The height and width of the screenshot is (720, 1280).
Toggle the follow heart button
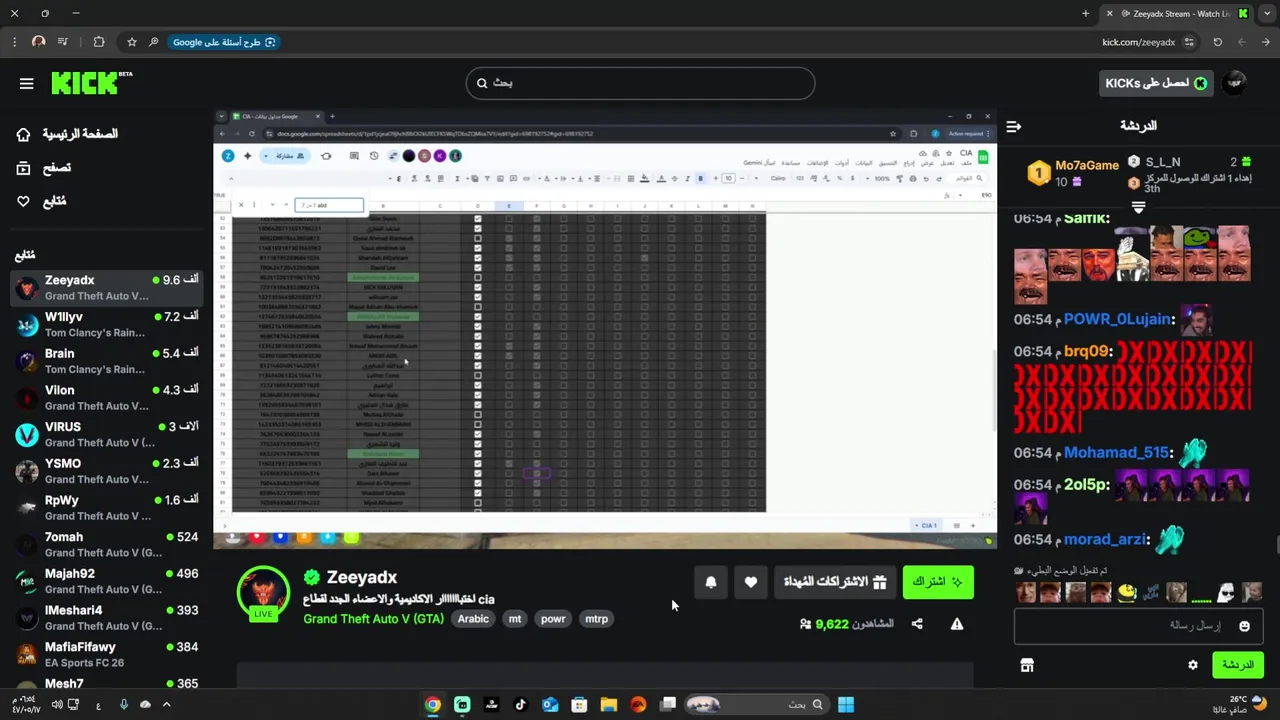coord(751,582)
